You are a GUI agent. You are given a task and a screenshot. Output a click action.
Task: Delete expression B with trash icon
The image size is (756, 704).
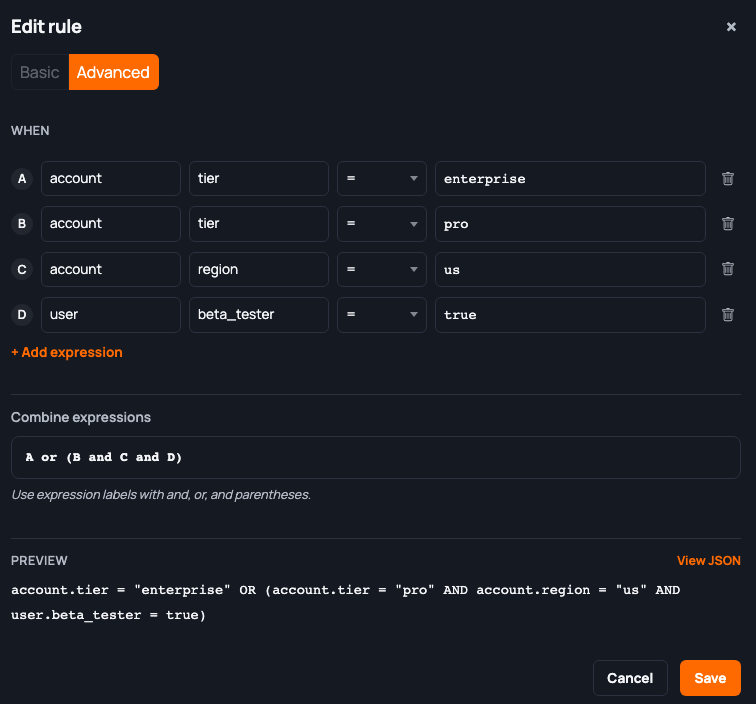coord(728,224)
